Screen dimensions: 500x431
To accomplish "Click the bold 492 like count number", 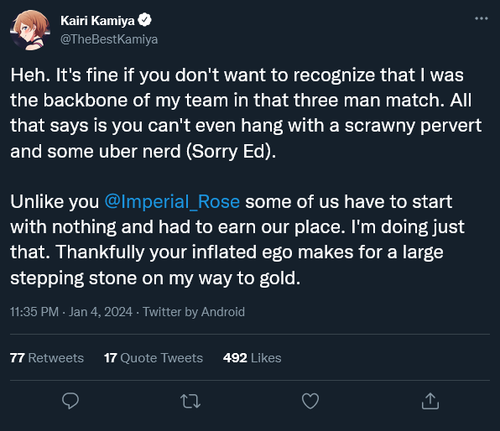I will point(235,358).
